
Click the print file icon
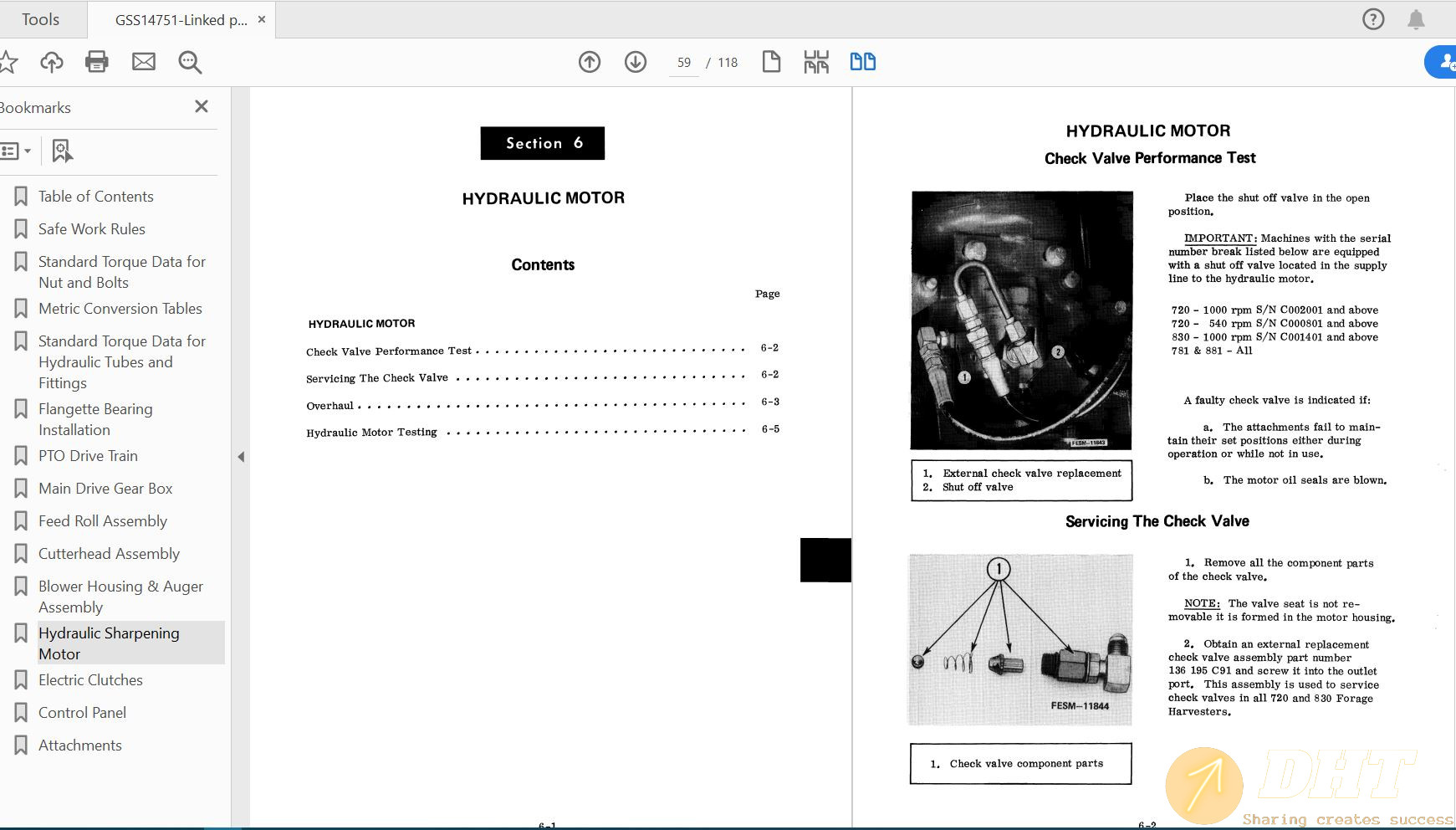[x=97, y=62]
